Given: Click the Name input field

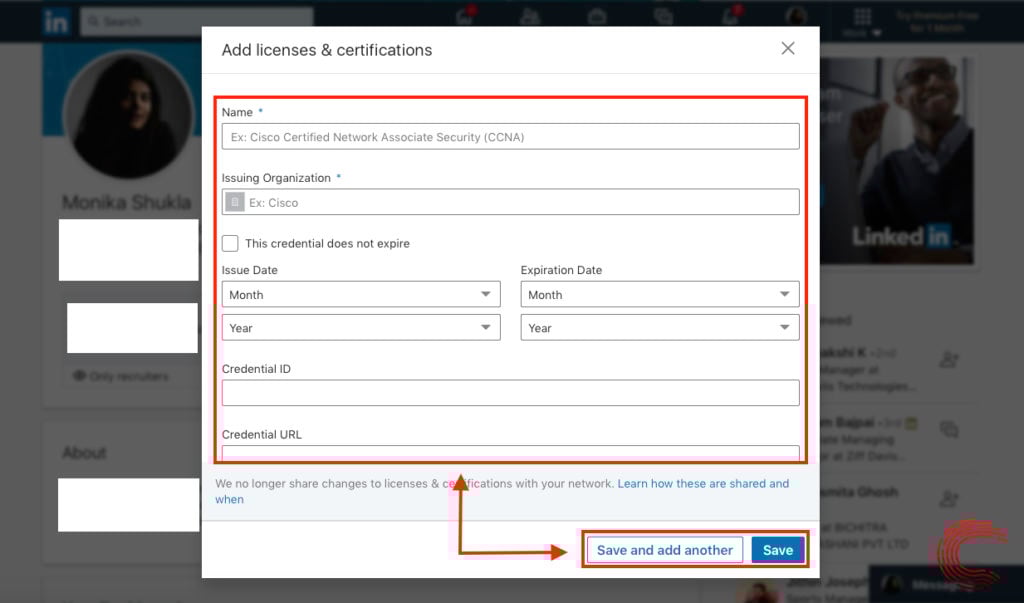Looking at the screenshot, I should click(510, 137).
